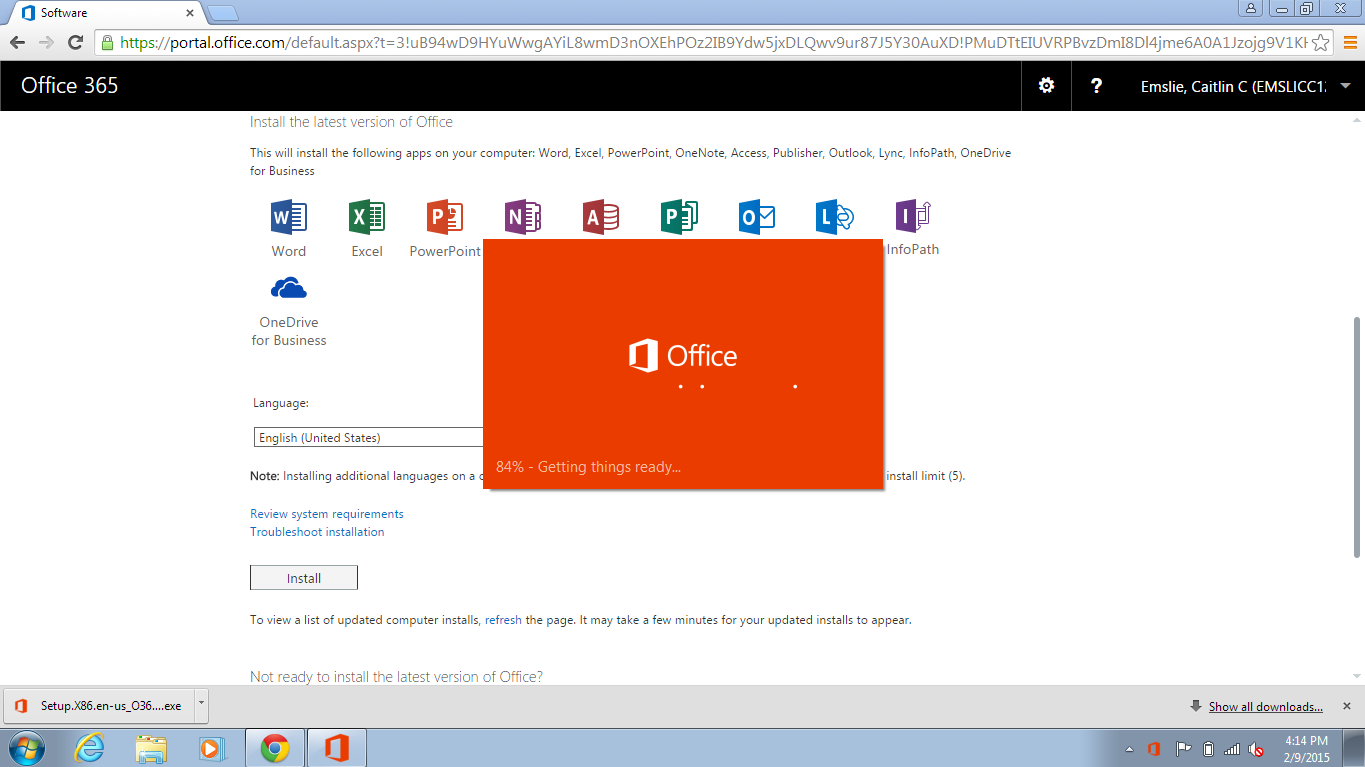Open Troubleshoot installation link

pyautogui.click(x=317, y=532)
